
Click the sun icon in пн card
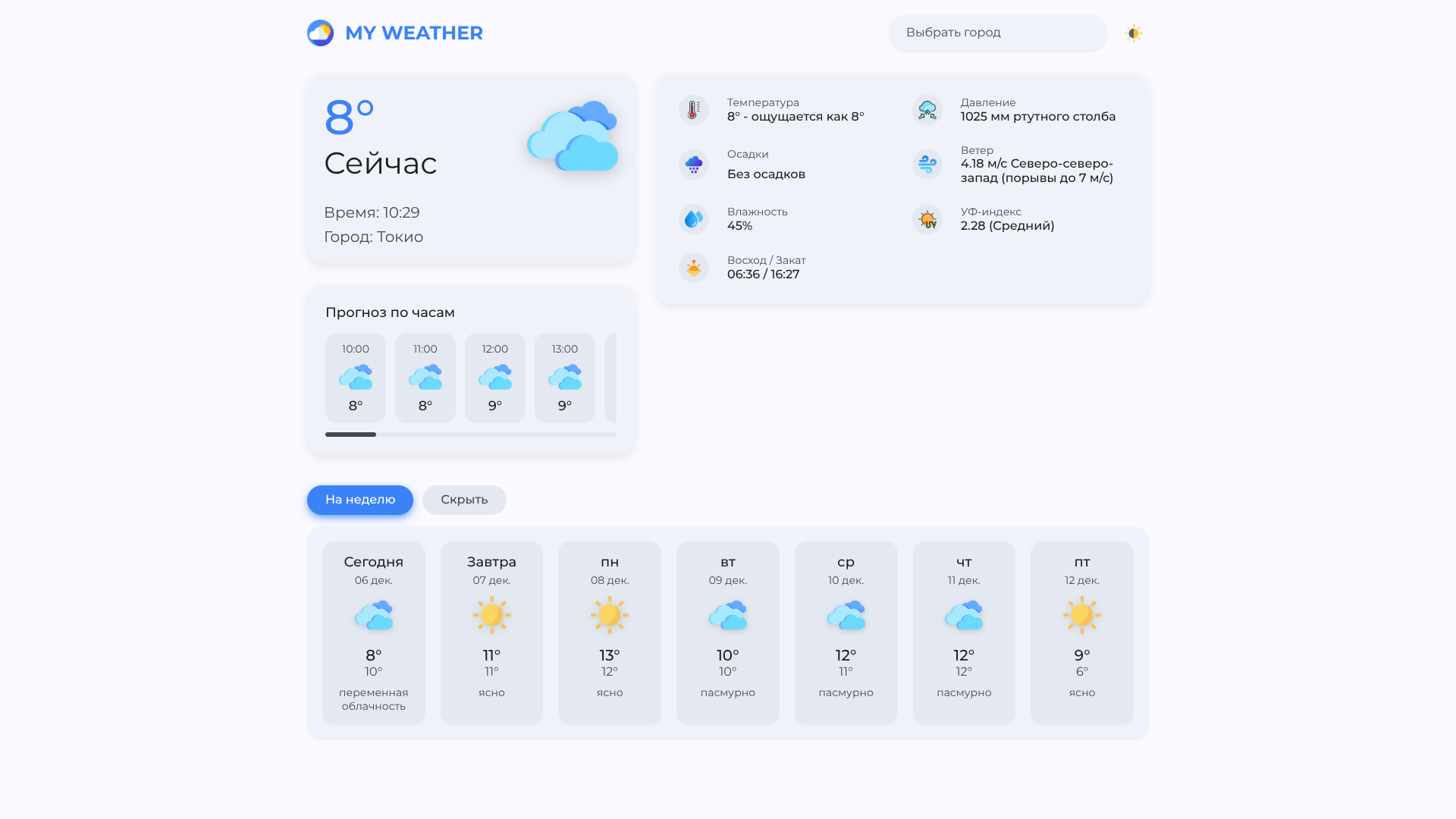point(610,615)
